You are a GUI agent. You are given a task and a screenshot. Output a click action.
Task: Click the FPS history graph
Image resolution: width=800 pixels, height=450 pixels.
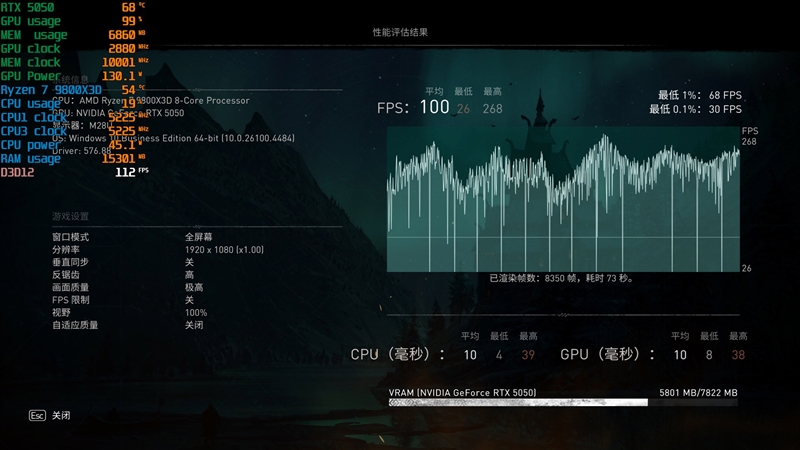563,199
